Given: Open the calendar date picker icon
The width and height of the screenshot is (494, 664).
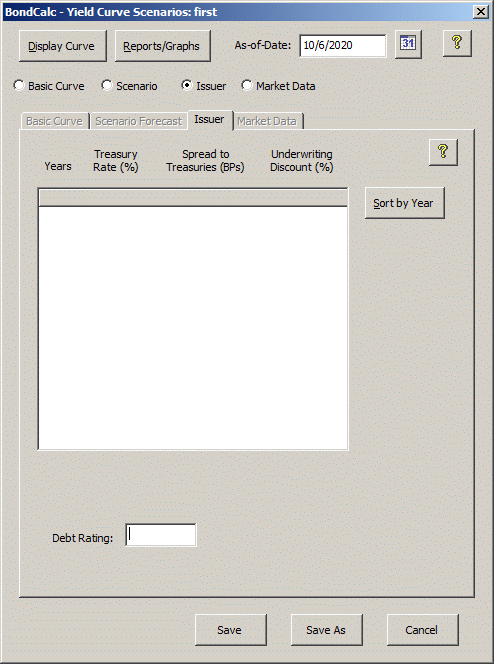Looking at the screenshot, I should pyautogui.click(x=408, y=44).
